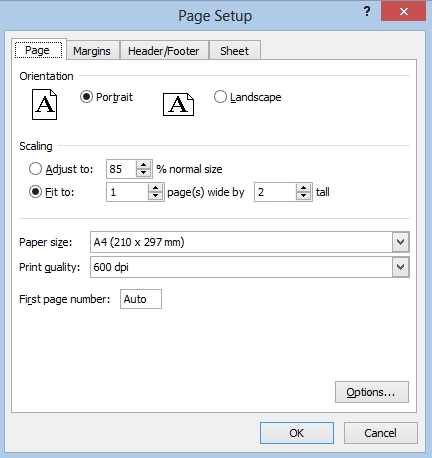The width and height of the screenshot is (432, 458).
Task: Decrease pages wide spinner value
Action: [155, 196]
